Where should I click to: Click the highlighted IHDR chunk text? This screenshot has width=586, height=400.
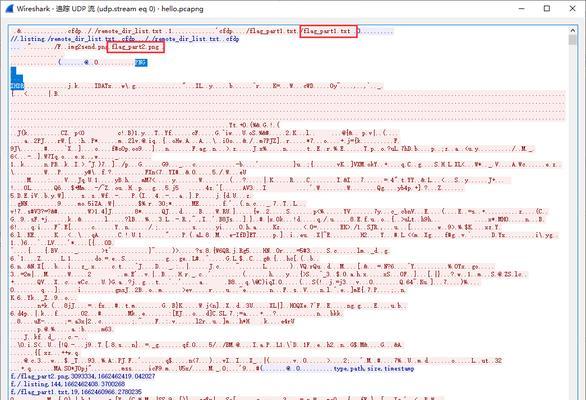click(17, 86)
